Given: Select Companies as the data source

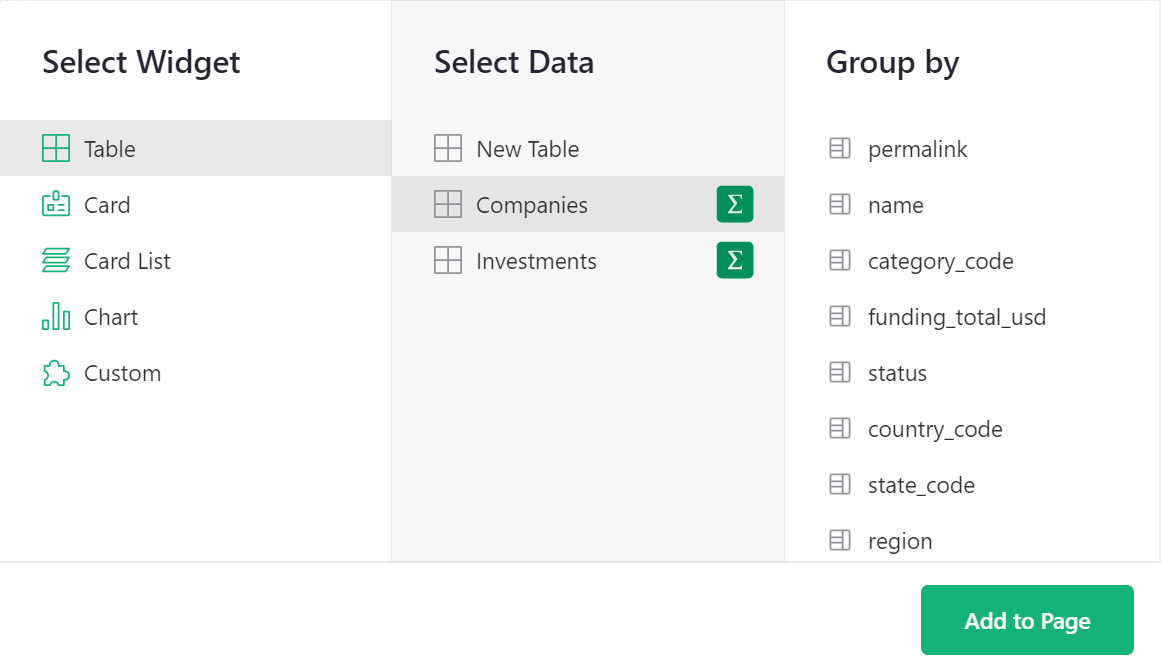Looking at the screenshot, I should (x=531, y=205).
